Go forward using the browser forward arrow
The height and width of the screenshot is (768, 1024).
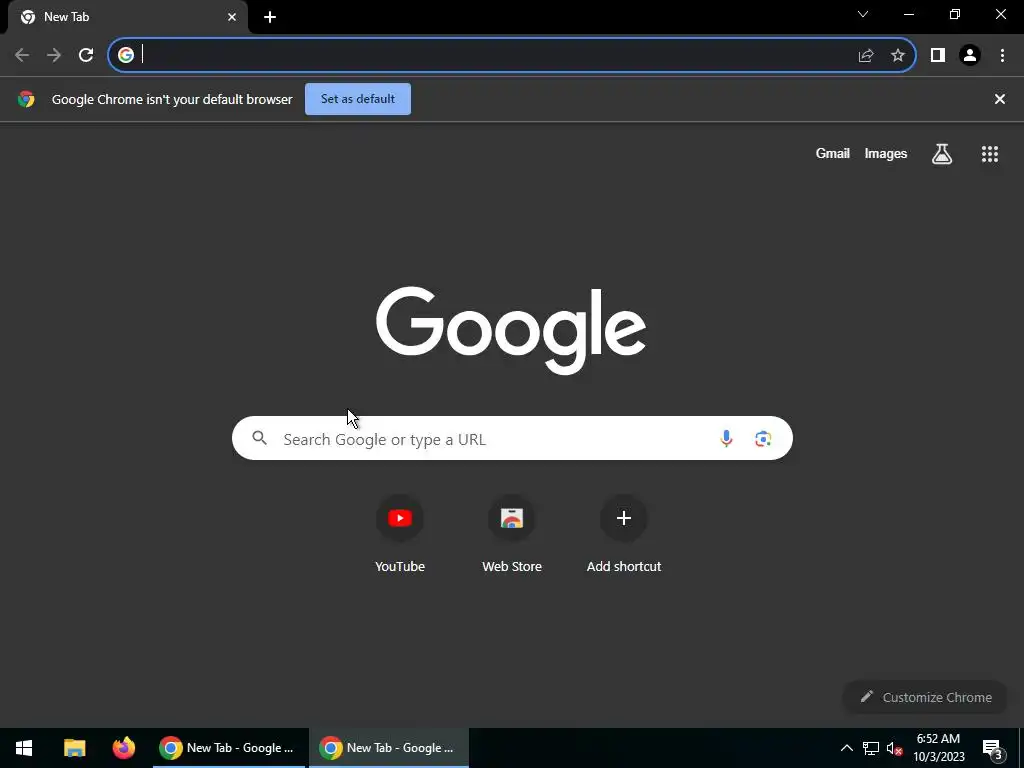(54, 55)
